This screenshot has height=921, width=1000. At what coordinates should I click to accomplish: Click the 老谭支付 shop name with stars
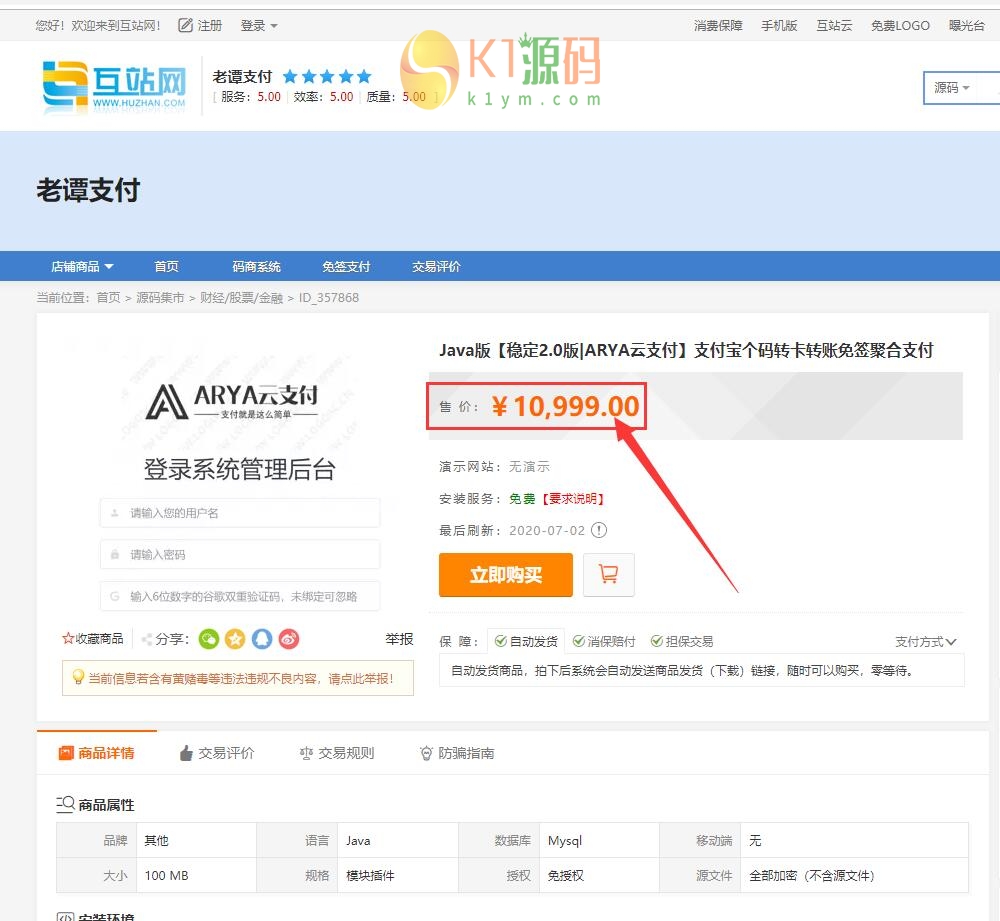point(291,77)
